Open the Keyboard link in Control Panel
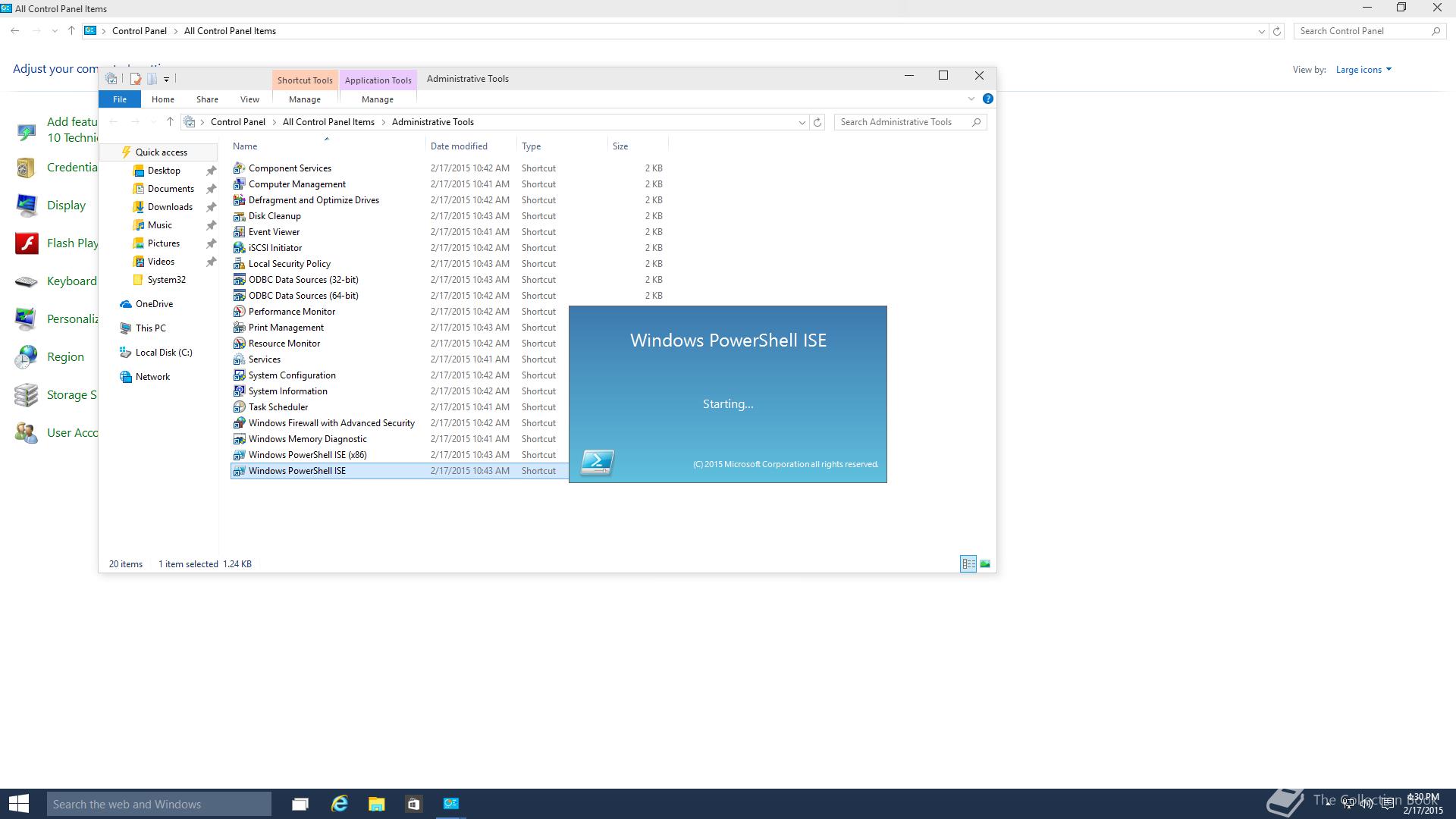This screenshot has height=819, width=1456. click(71, 281)
